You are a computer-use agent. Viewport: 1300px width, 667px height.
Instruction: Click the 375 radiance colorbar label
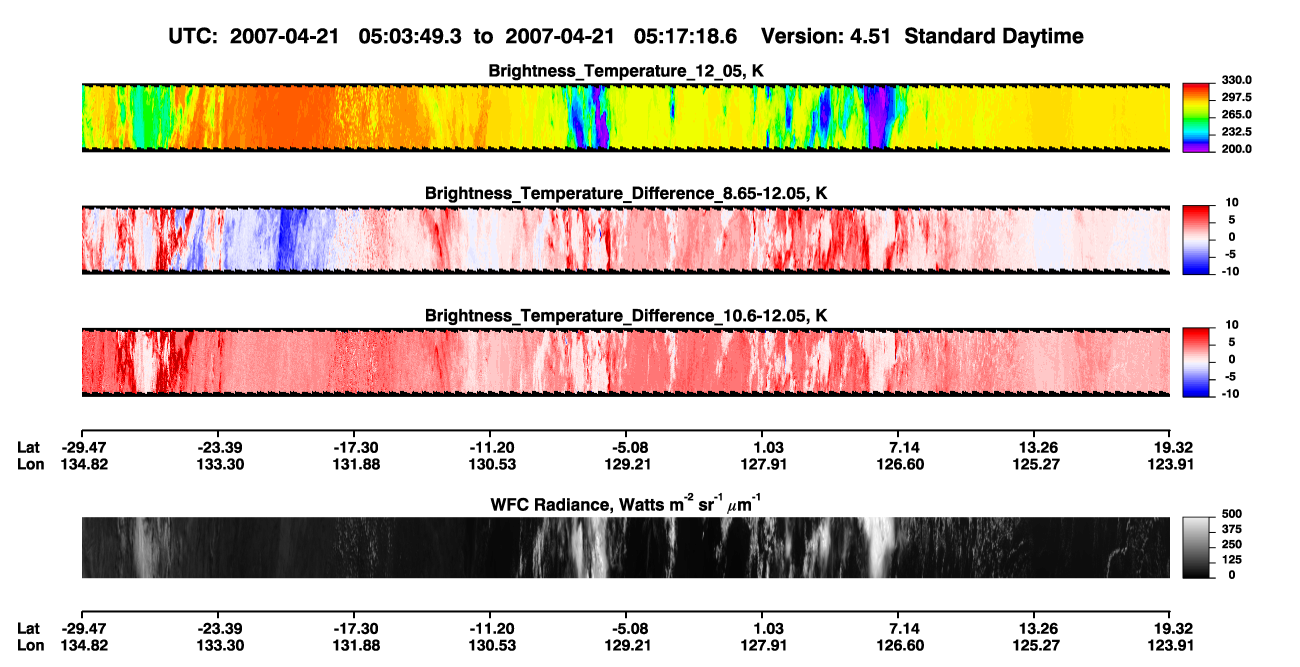1230,530
